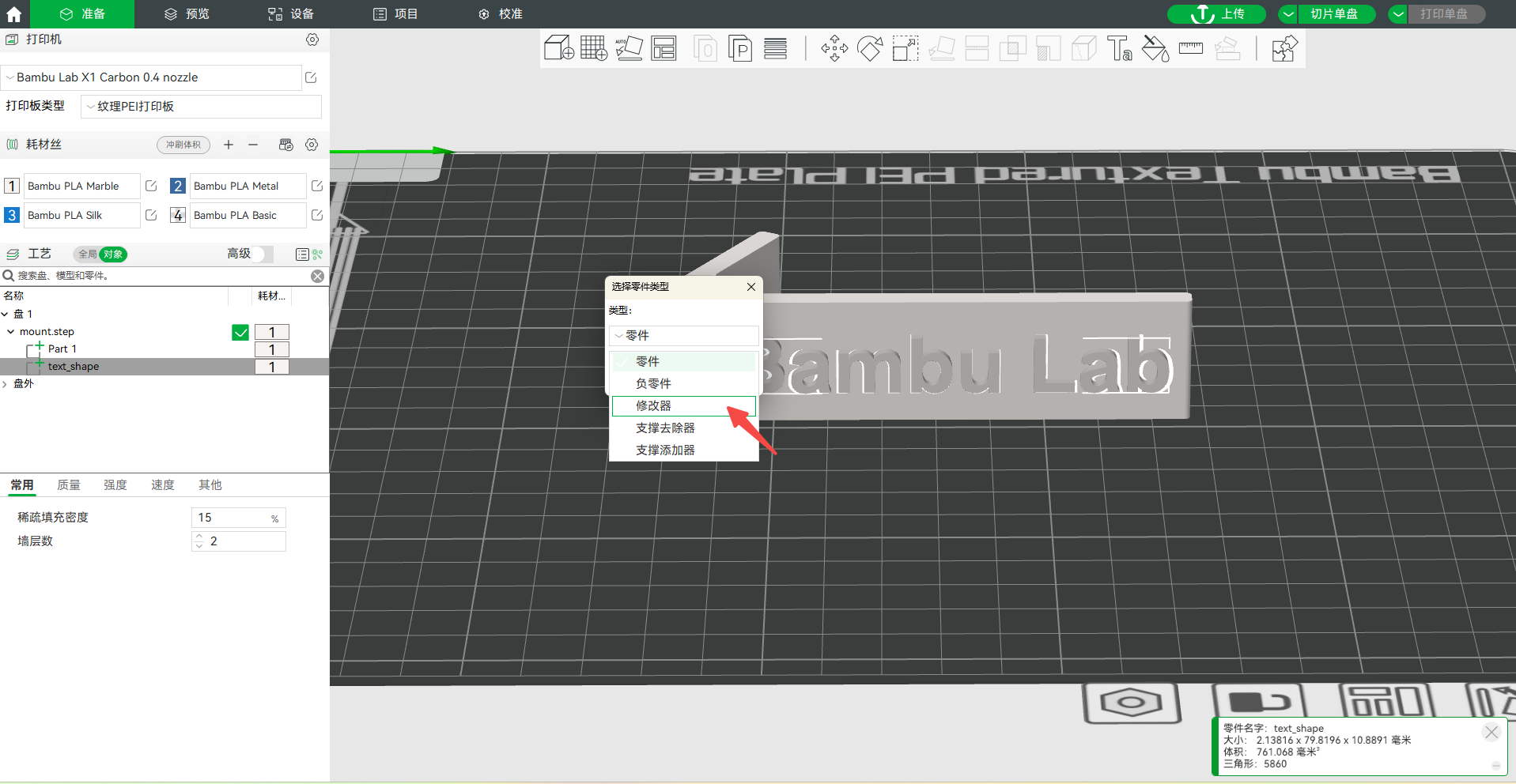Choose the Support enforcer option
Screen dimensions: 1516x784
684,450
